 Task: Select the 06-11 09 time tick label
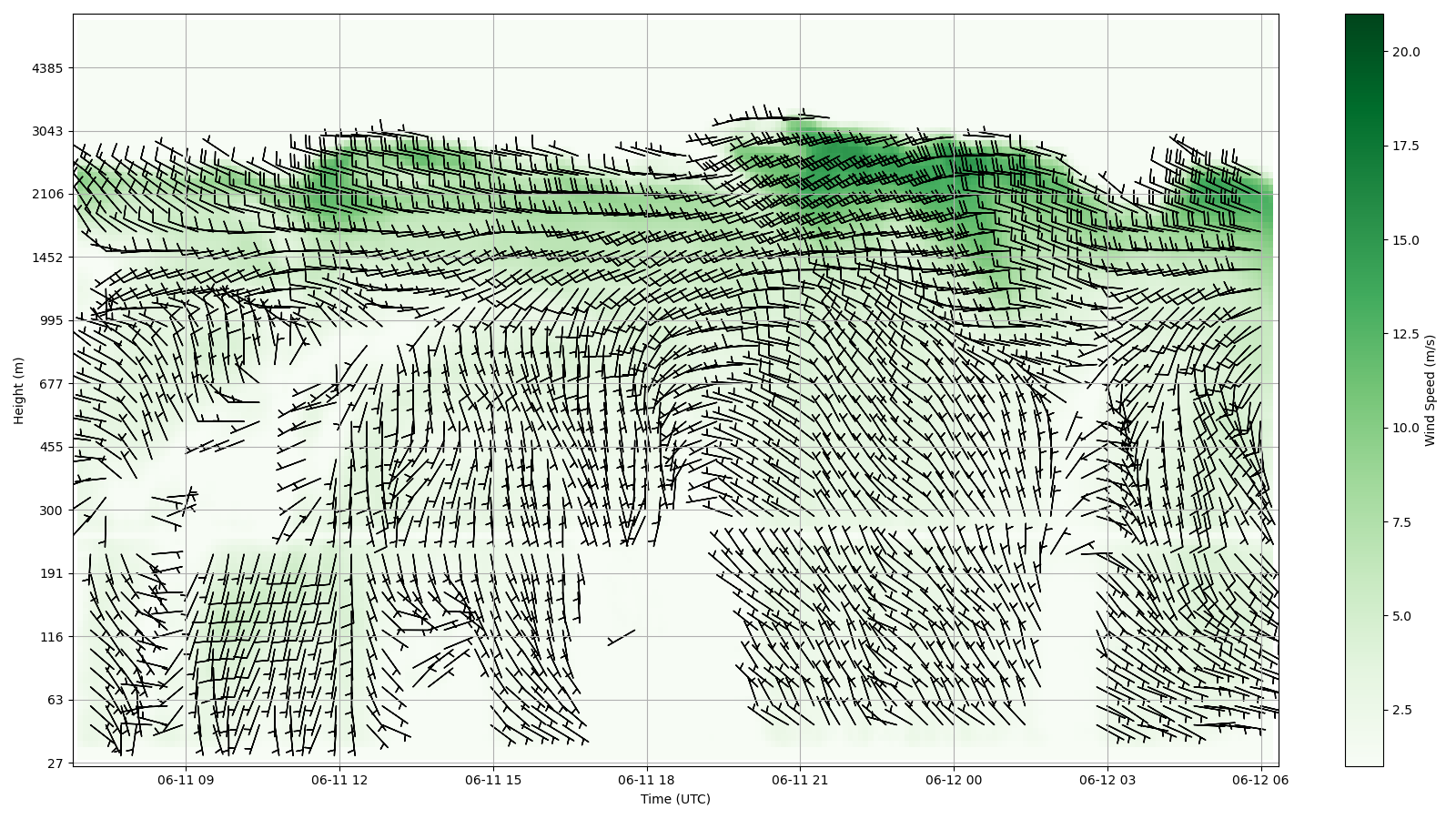click(x=186, y=780)
